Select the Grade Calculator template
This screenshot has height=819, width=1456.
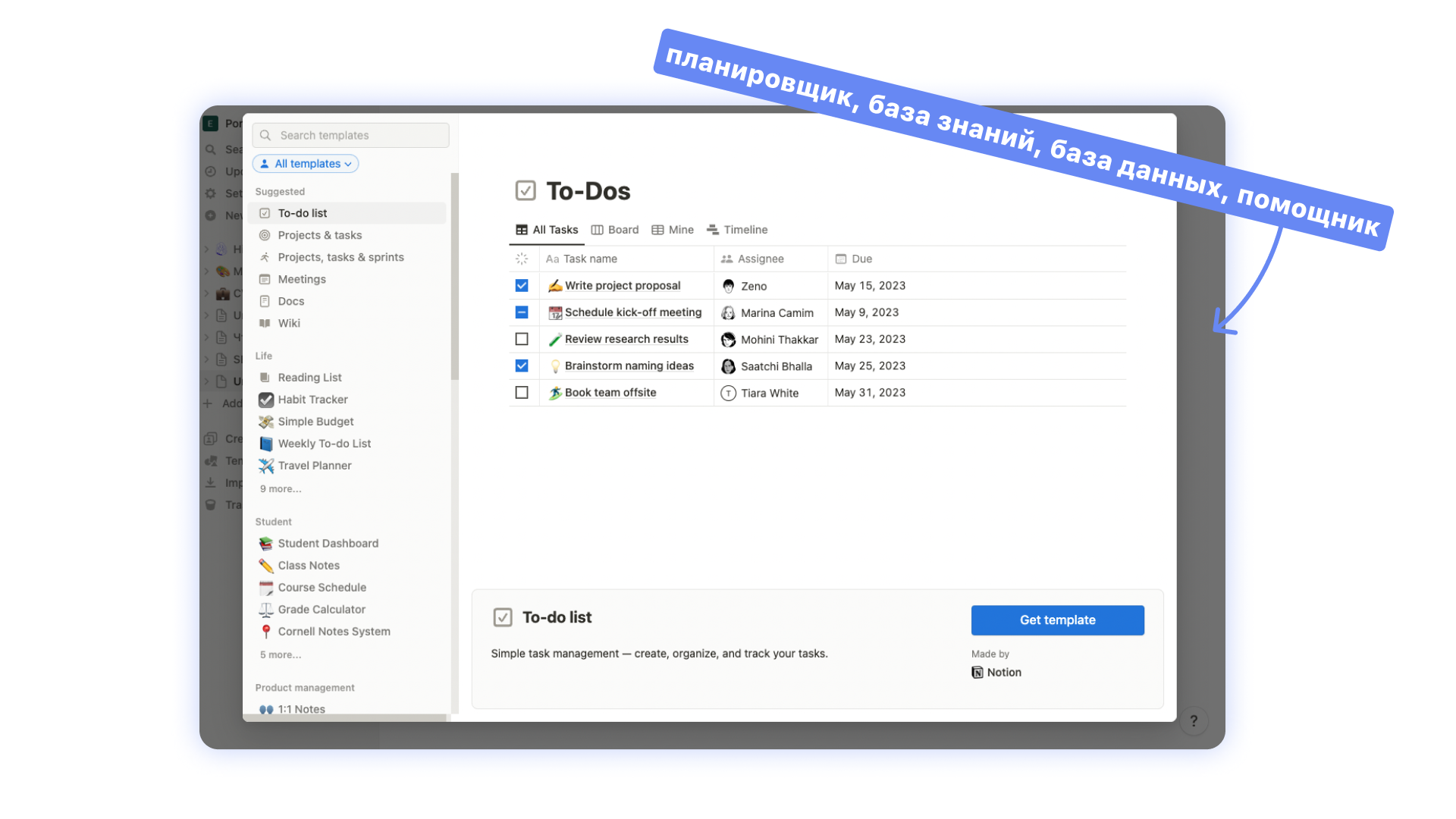click(x=347, y=610)
